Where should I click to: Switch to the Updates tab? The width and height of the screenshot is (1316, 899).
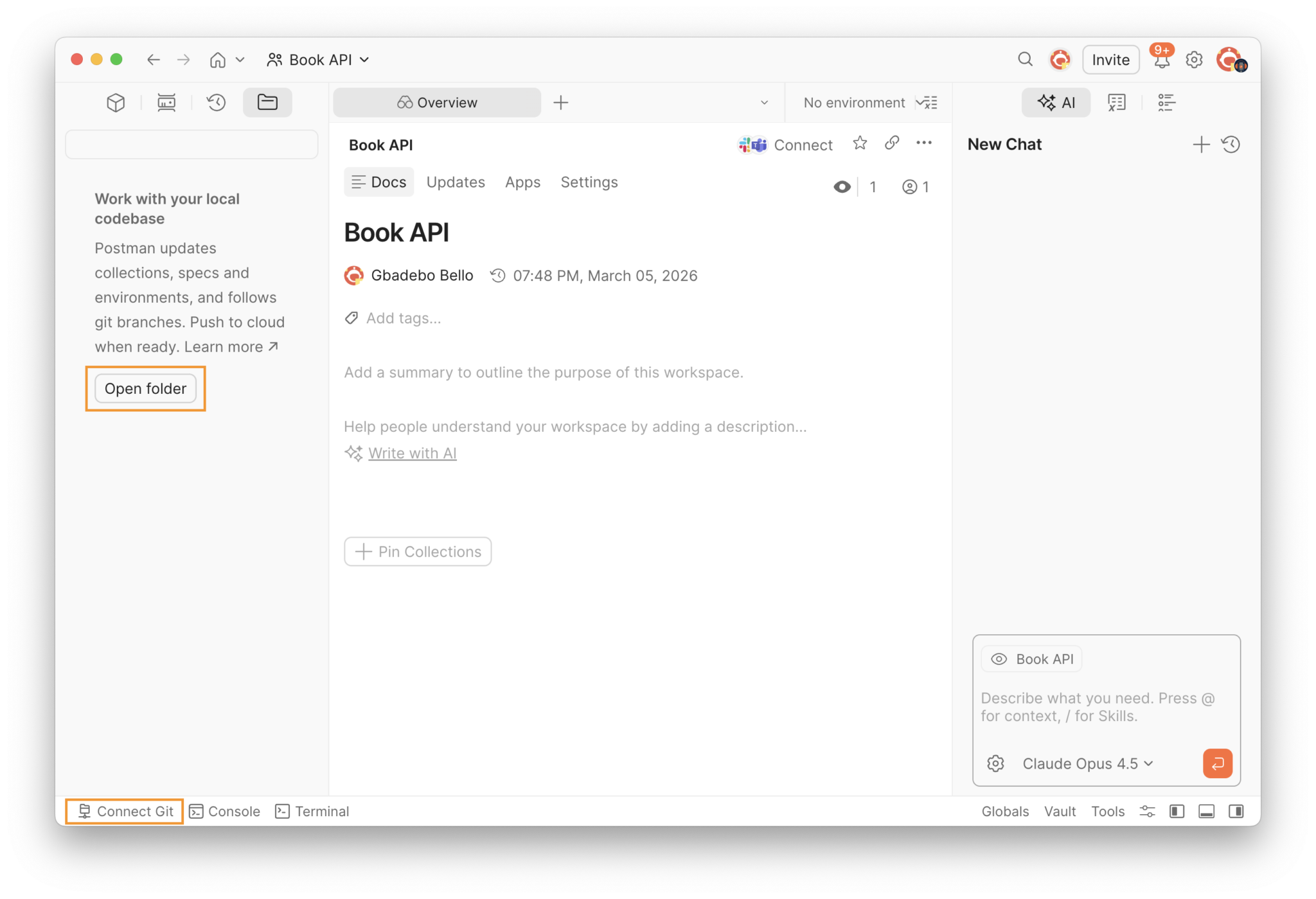456,182
